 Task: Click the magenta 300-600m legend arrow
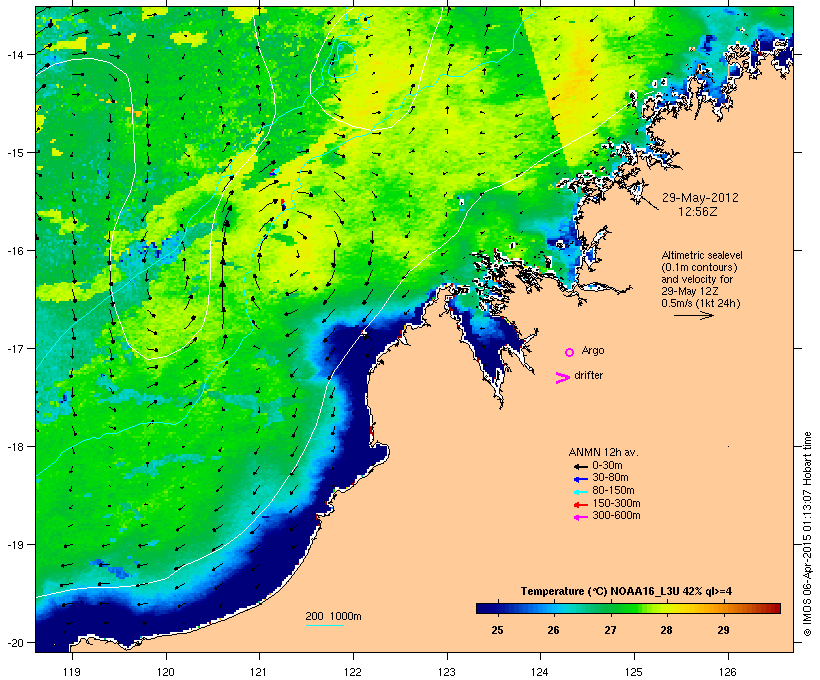click(x=580, y=517)
